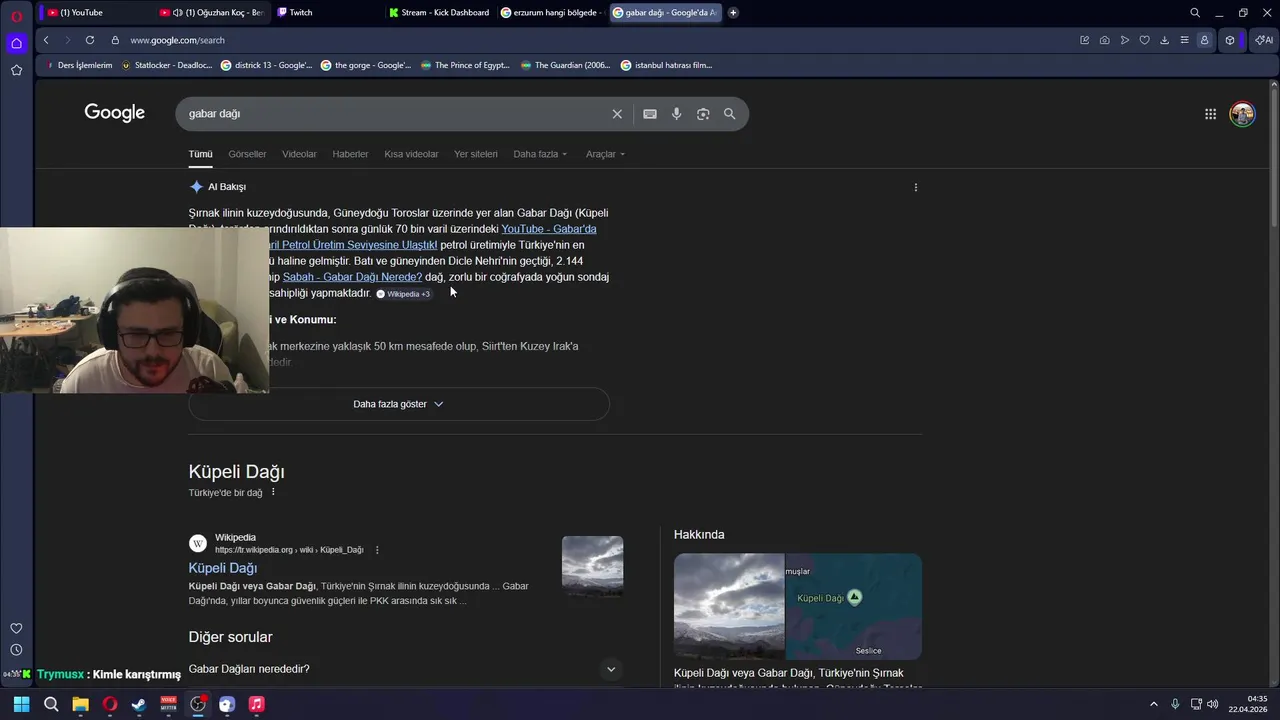Switch to the Oğuzhan Koç browser tab
Screen dimensions: 1280x720
[212, 12]
